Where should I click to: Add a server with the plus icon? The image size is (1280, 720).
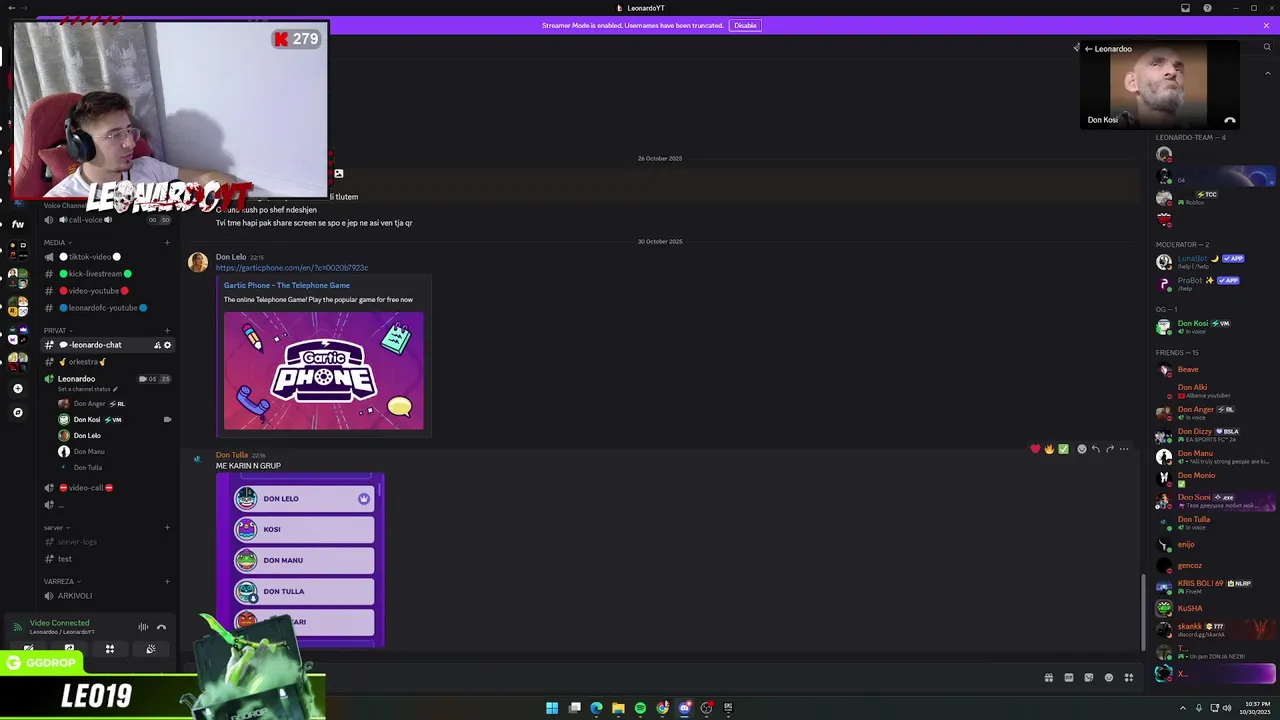pos(17,389)
